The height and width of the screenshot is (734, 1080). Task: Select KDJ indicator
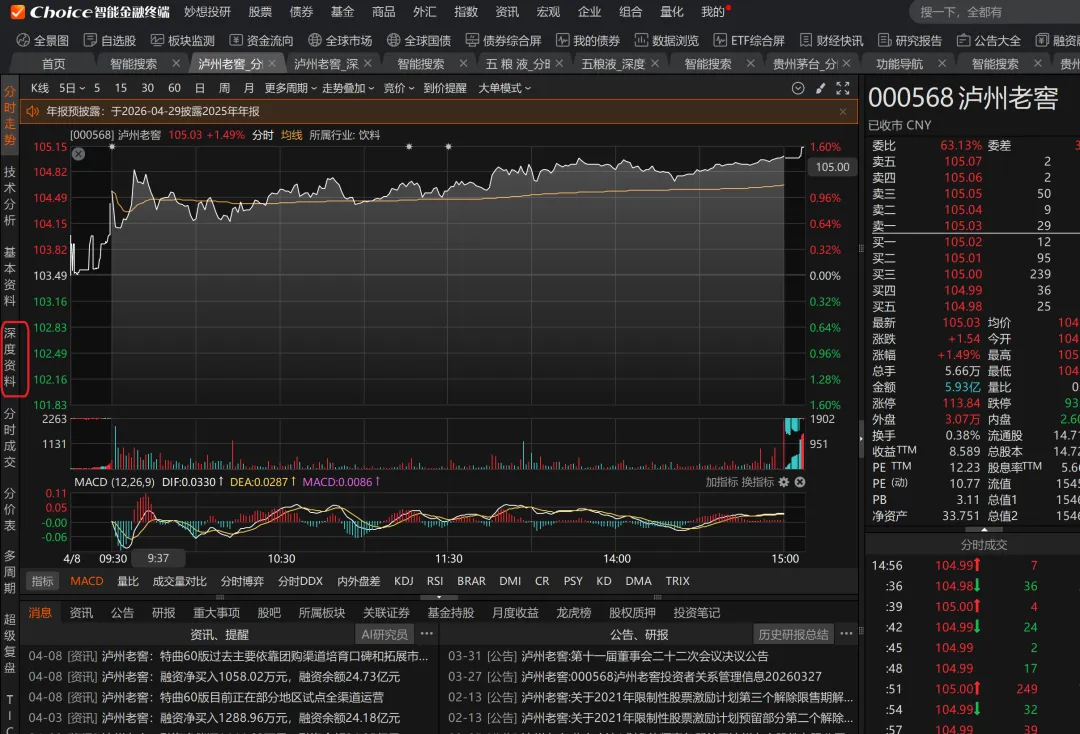click(x=404, y=581)
